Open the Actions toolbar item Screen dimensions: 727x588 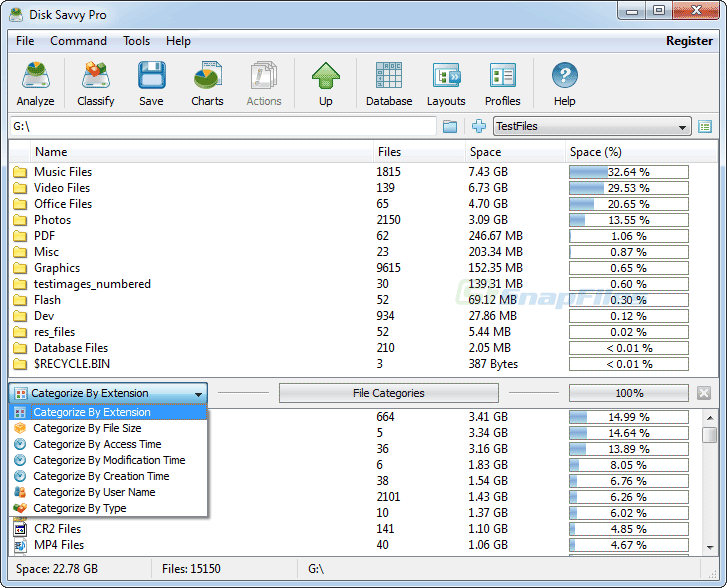[x=264, y=83]
